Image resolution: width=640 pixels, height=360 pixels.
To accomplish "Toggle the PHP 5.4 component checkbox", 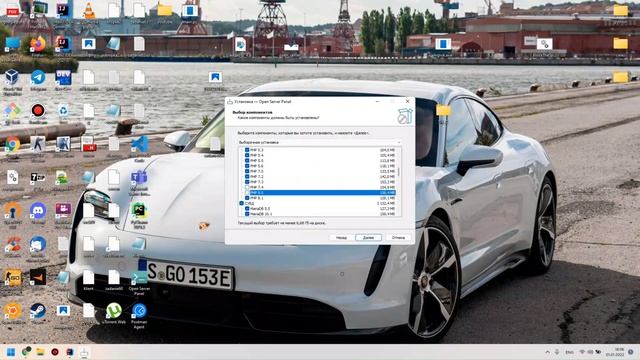I will (247, 155).
